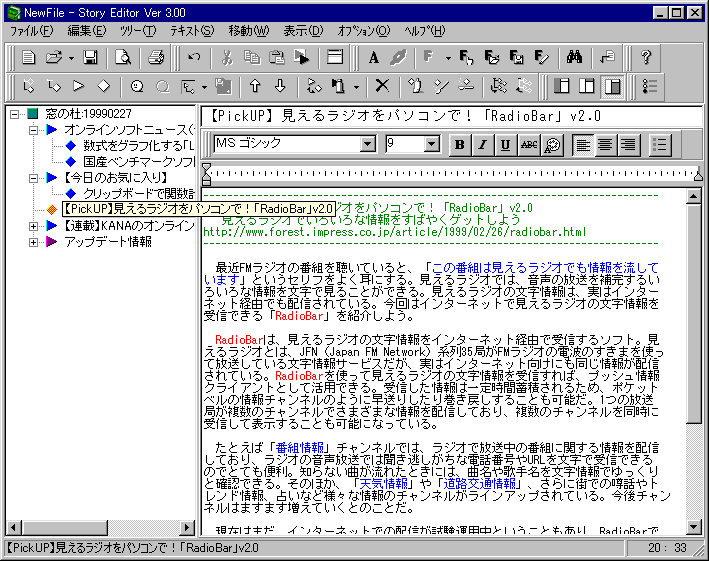
Task: Save the file using the floppy disk icon
Action: [x=90, y=57]
